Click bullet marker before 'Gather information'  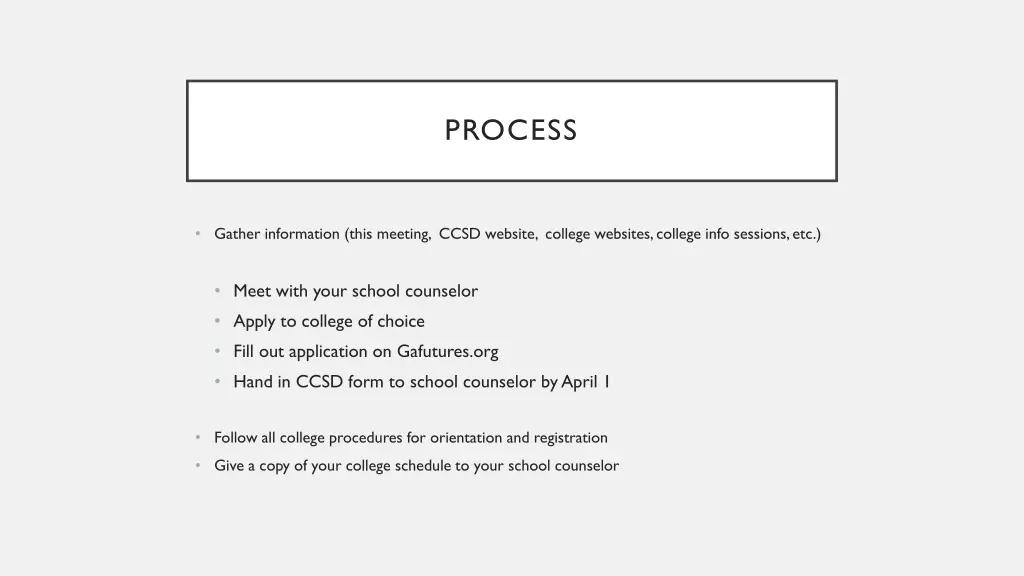click(198, 233)
